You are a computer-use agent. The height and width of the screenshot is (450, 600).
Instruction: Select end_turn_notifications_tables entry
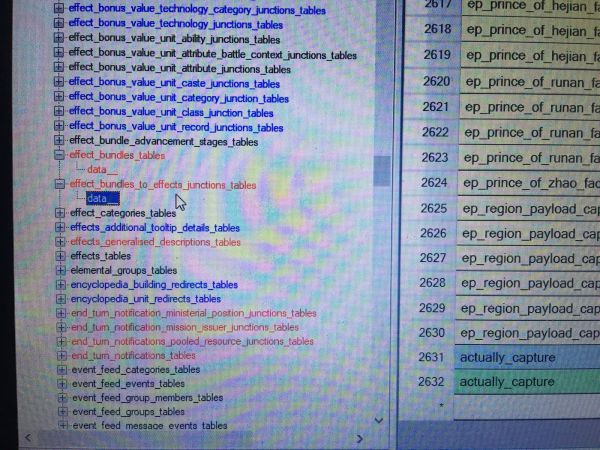point(133,355)
